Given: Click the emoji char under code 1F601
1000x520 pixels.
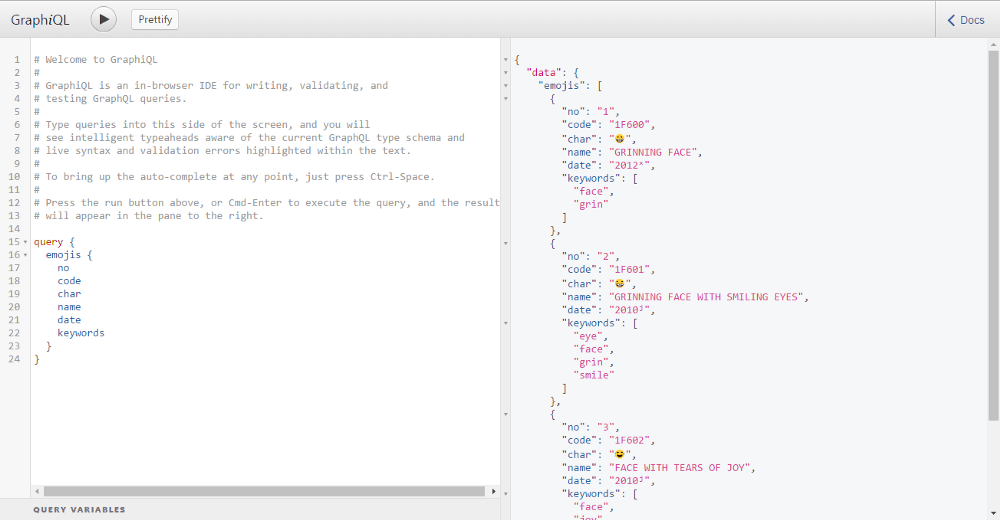Looking at the screenshot, I should point(619,283).
